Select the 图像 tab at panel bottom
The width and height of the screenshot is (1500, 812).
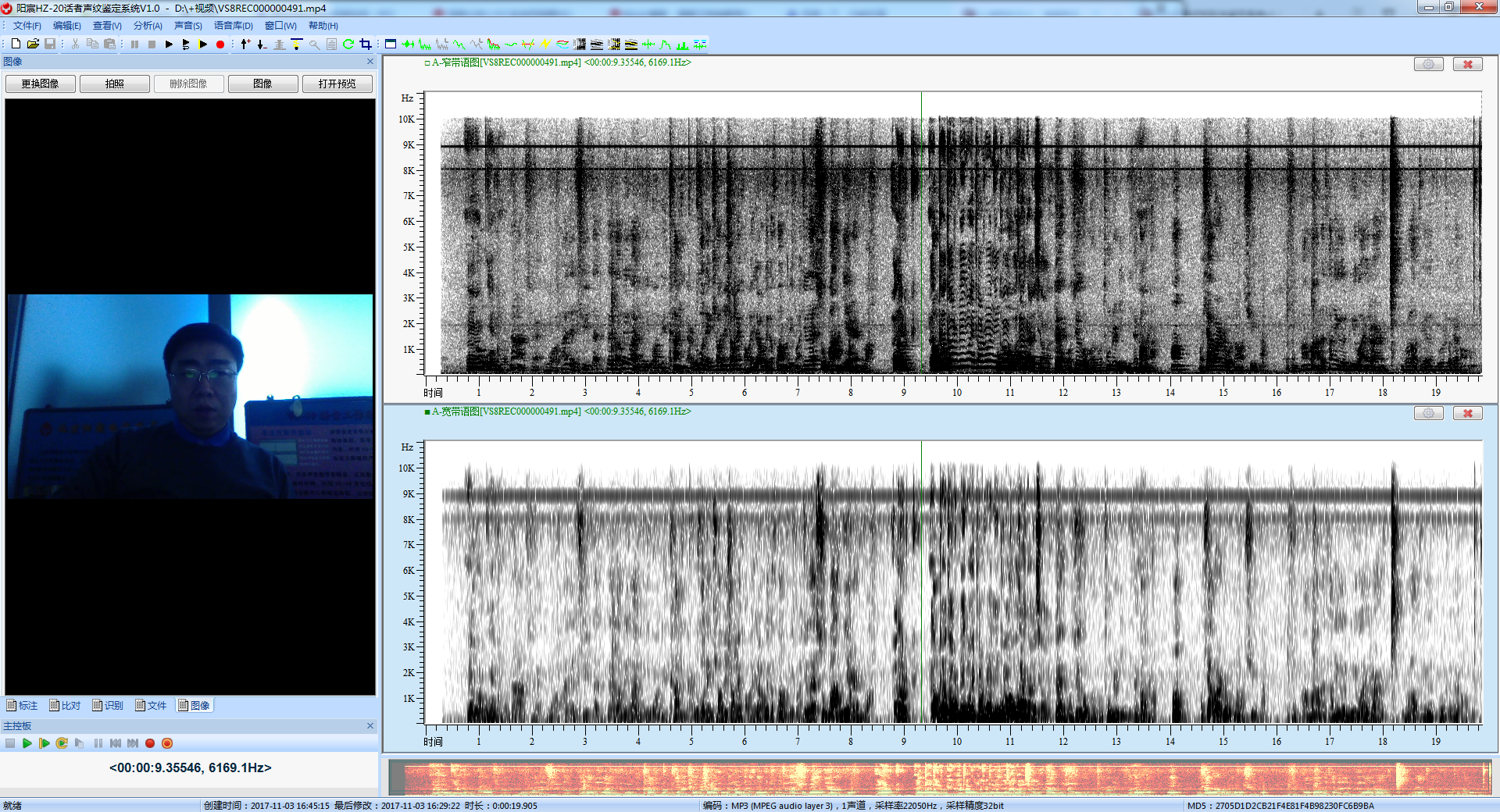194,706
